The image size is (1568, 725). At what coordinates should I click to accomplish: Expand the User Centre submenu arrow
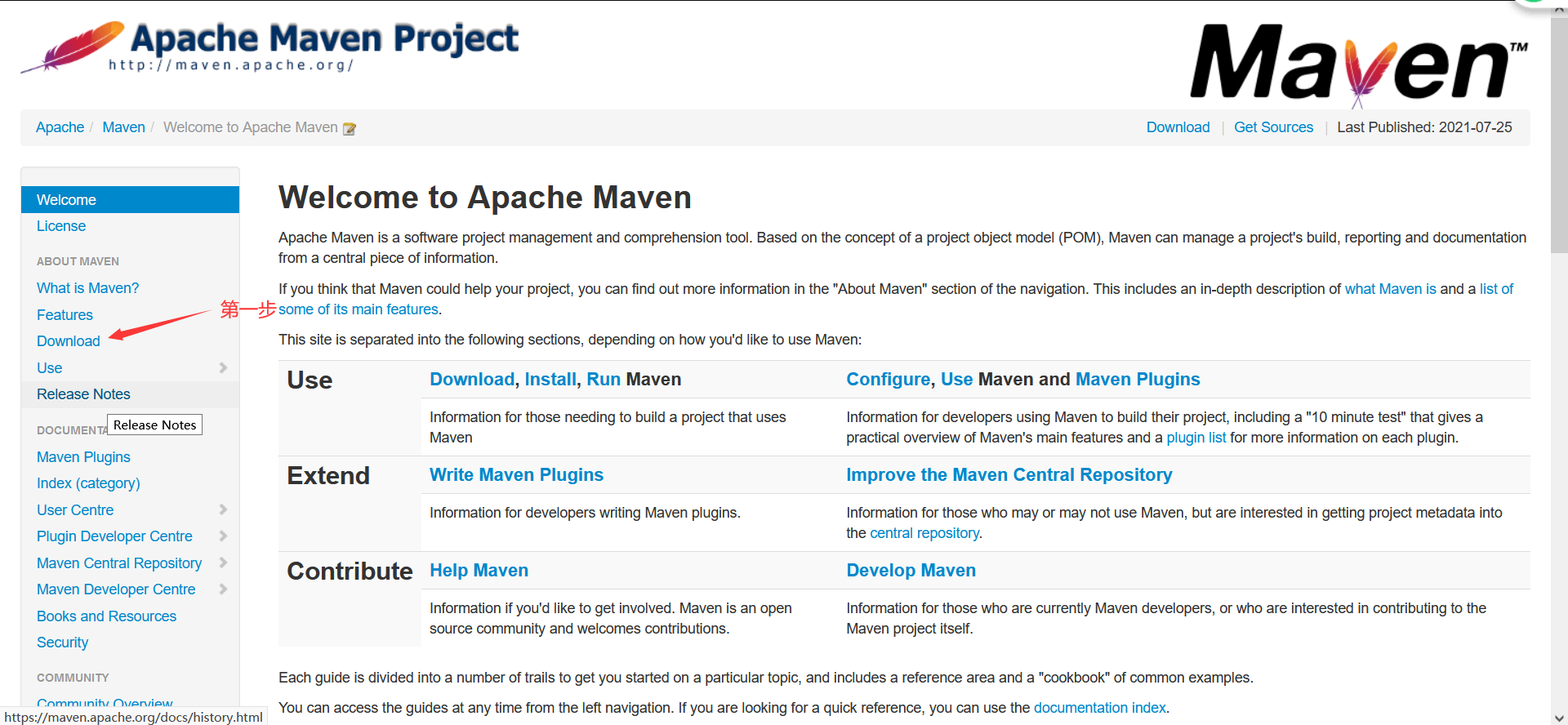(223, 510)
